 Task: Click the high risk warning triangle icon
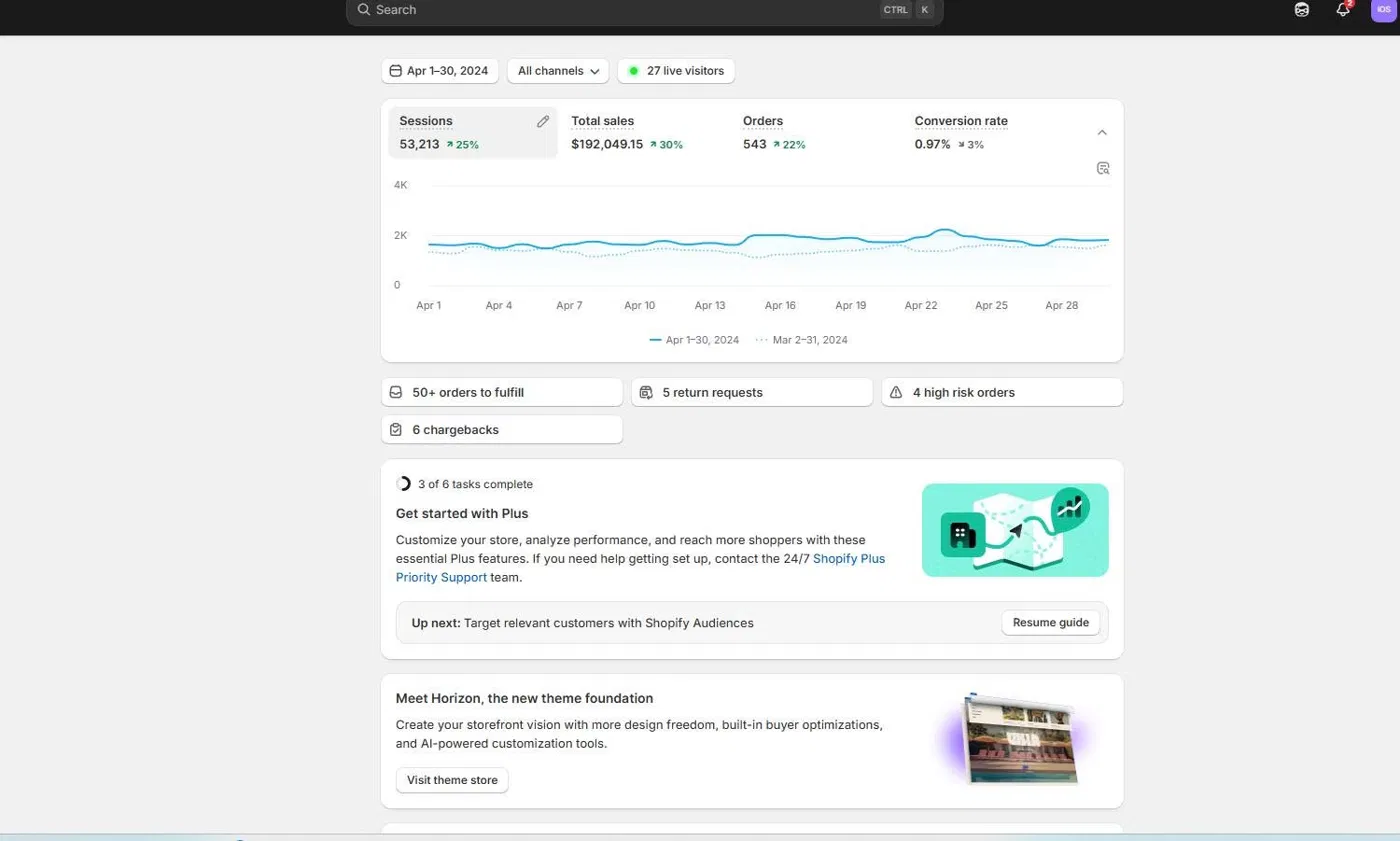[896, 392]
